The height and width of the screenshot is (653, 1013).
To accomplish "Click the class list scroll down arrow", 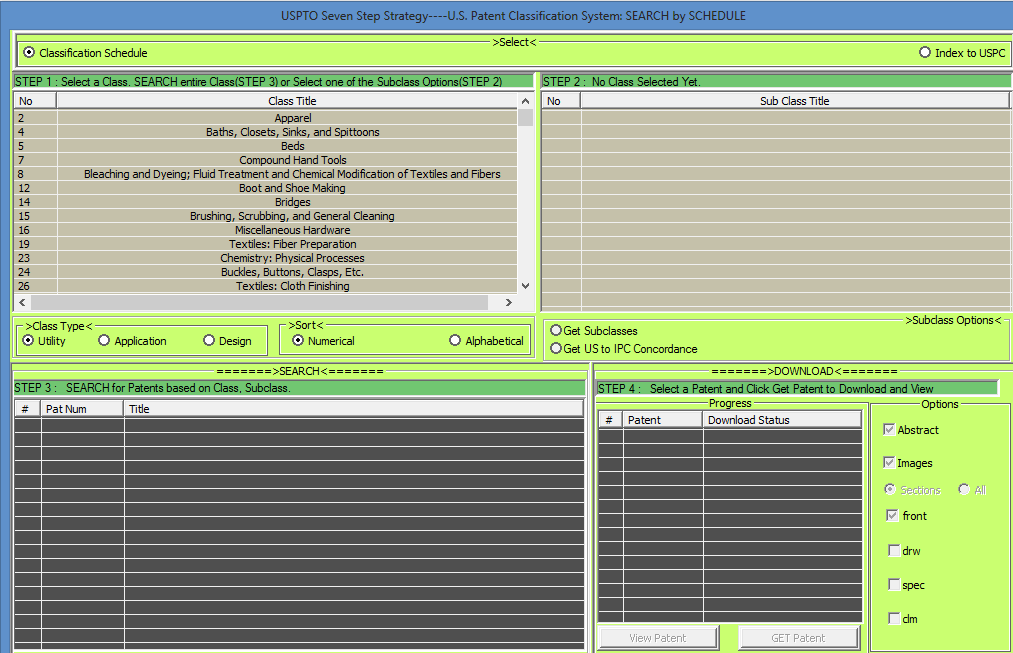I will click(525, 285).
